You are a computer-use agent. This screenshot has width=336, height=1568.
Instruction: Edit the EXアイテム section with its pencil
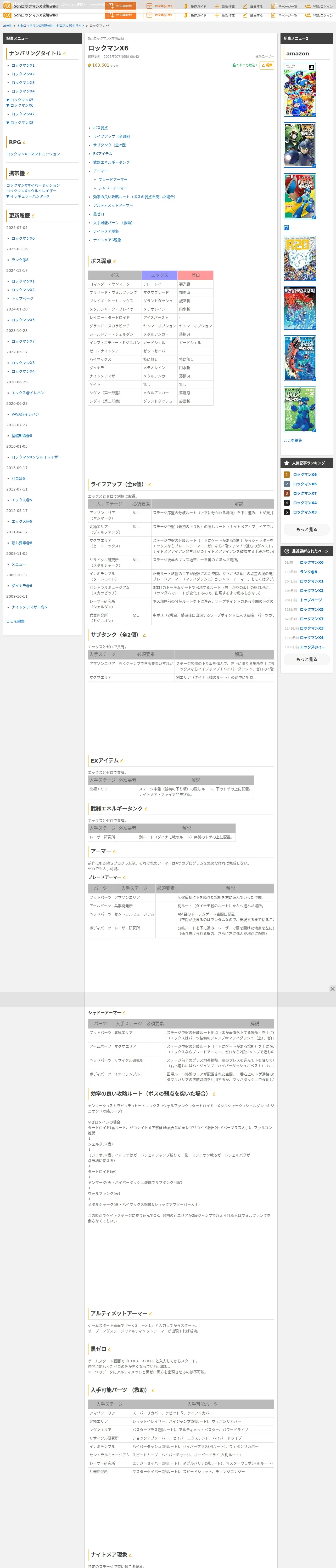point(122,761)
